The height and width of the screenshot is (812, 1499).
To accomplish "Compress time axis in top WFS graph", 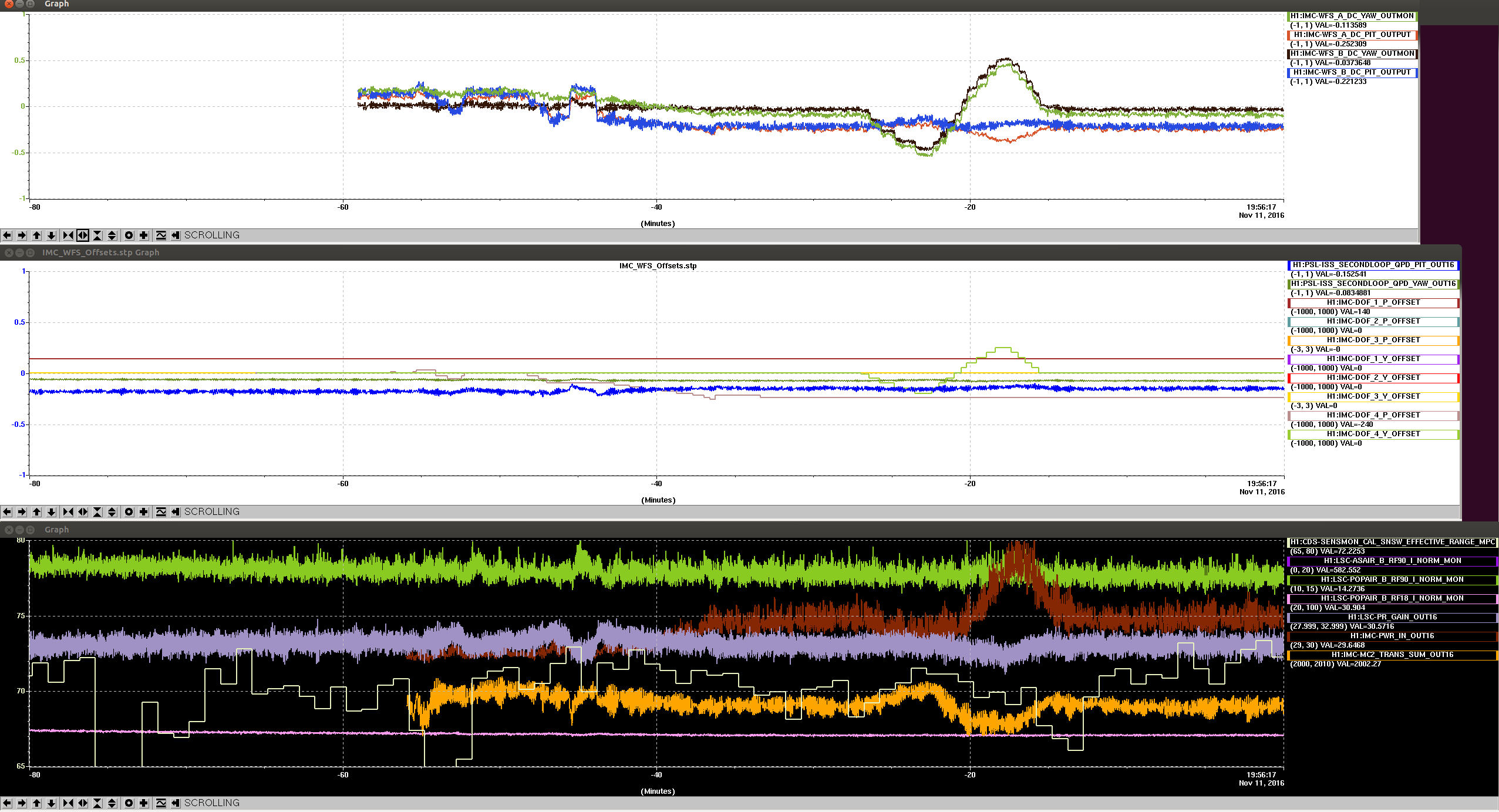I will tap(68, 235).
